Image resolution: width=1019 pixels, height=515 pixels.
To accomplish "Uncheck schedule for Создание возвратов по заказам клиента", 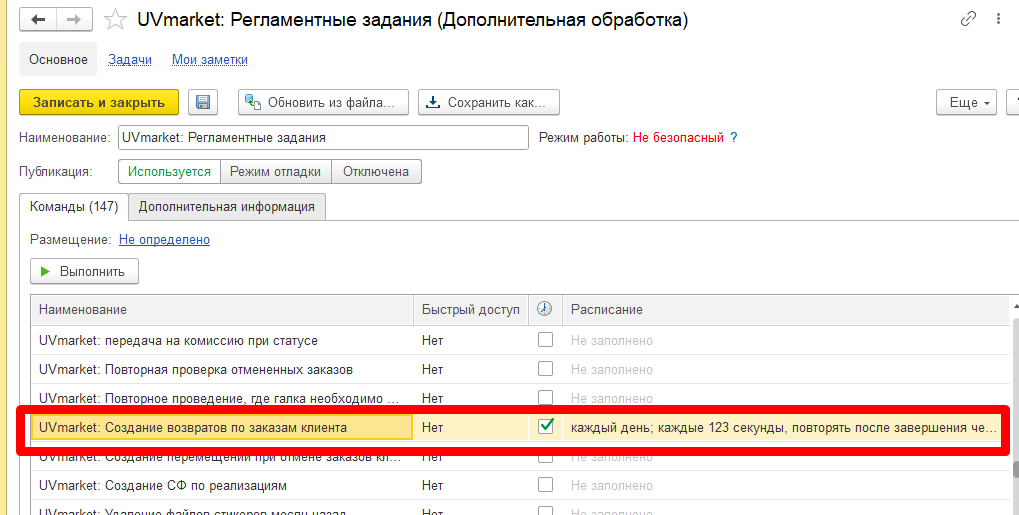I will point(546,427).
